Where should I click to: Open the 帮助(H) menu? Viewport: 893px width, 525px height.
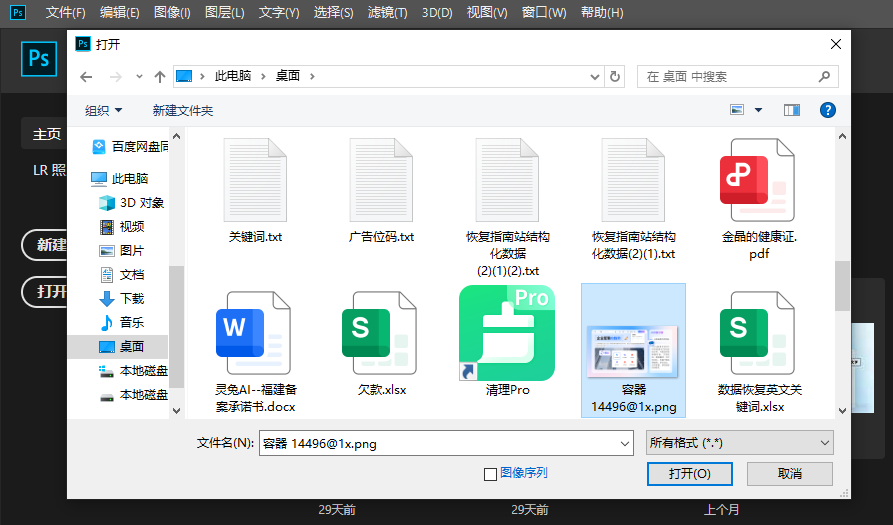pos(602,13)
